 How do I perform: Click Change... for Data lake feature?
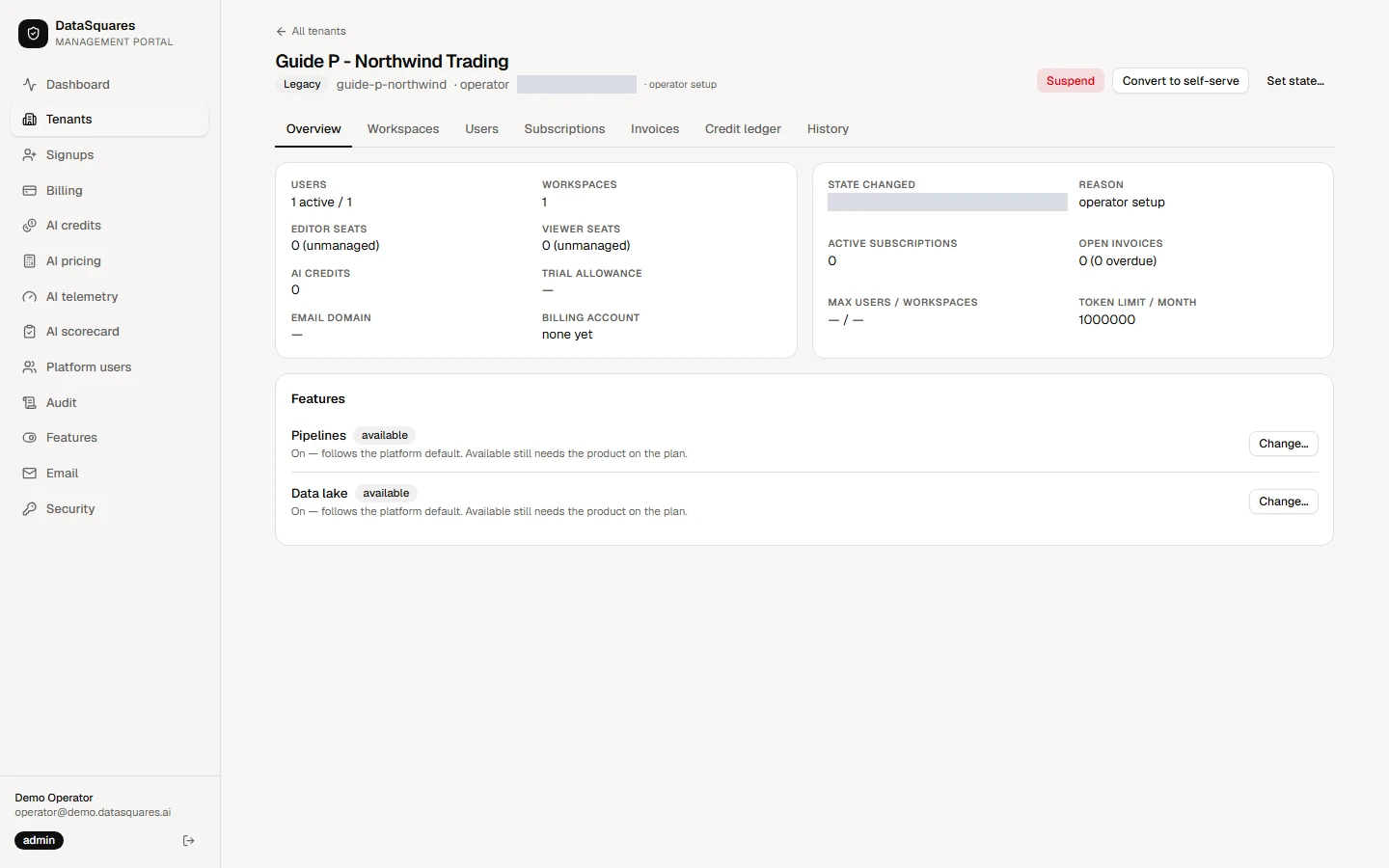[1284, 502]
